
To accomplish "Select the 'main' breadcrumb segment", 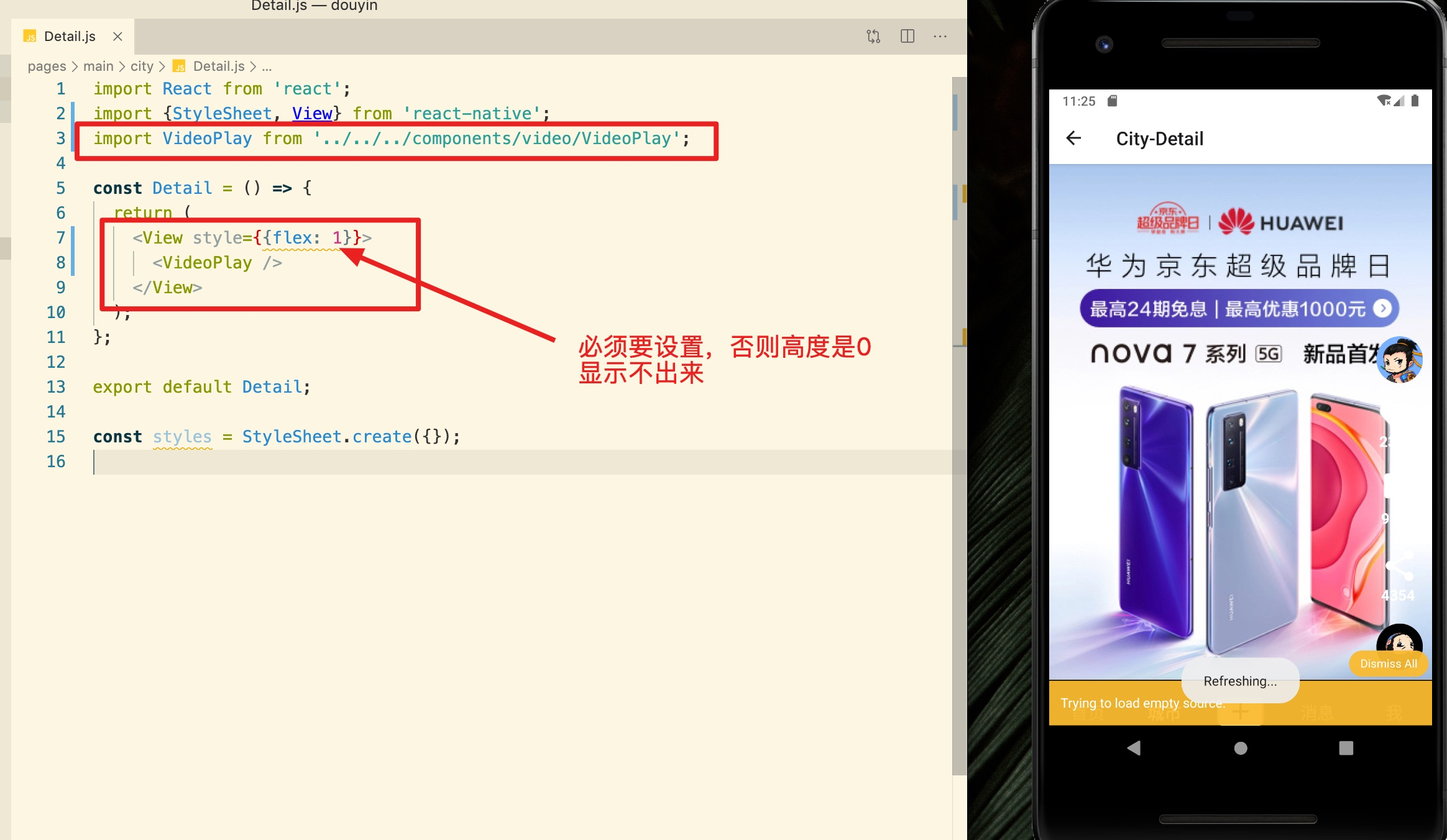I will tap(98, 66).
